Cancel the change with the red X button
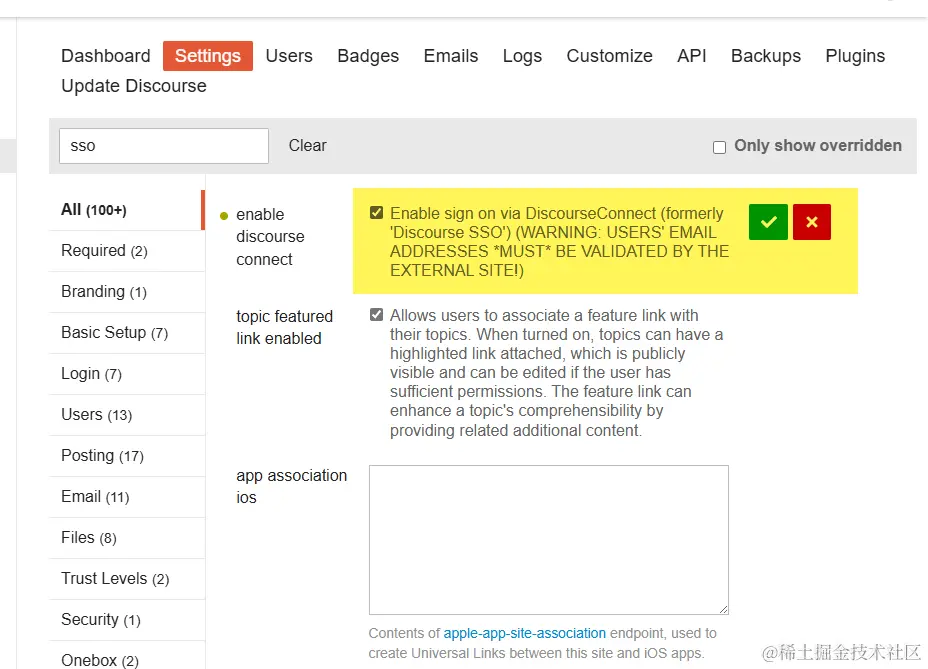The image size is (928, 669). [x=811, y=222]
